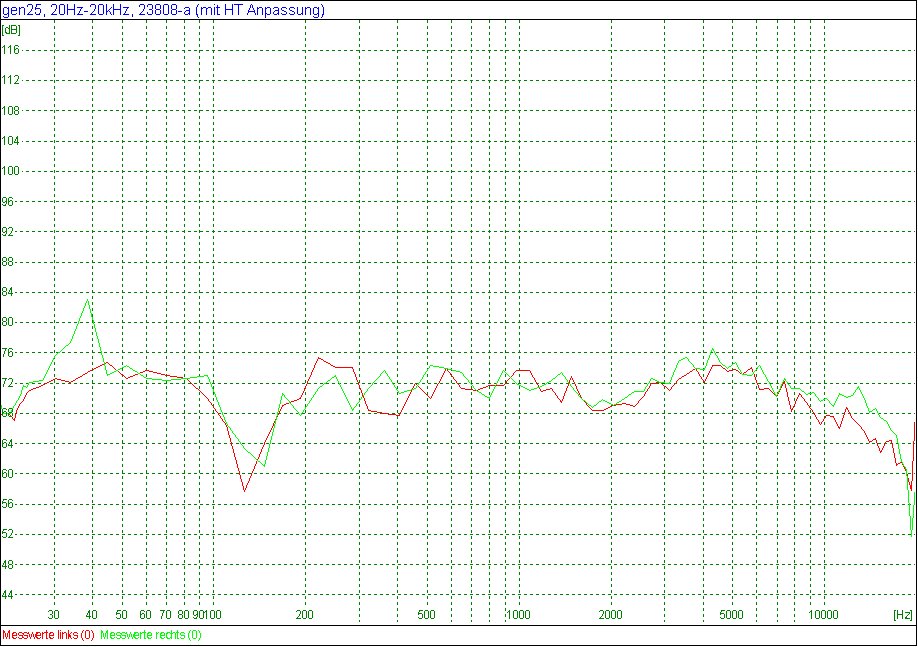Click the [dB] axis unit label
Image resolution: width=918 pixels, height=647 pixels.
[x=11, y=30]
